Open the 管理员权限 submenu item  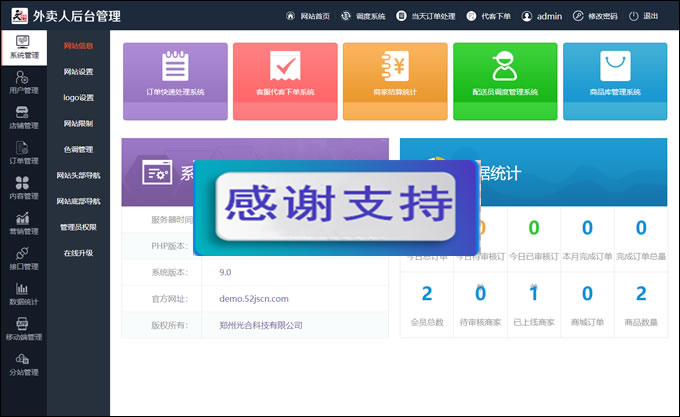[x=78, y=228]
